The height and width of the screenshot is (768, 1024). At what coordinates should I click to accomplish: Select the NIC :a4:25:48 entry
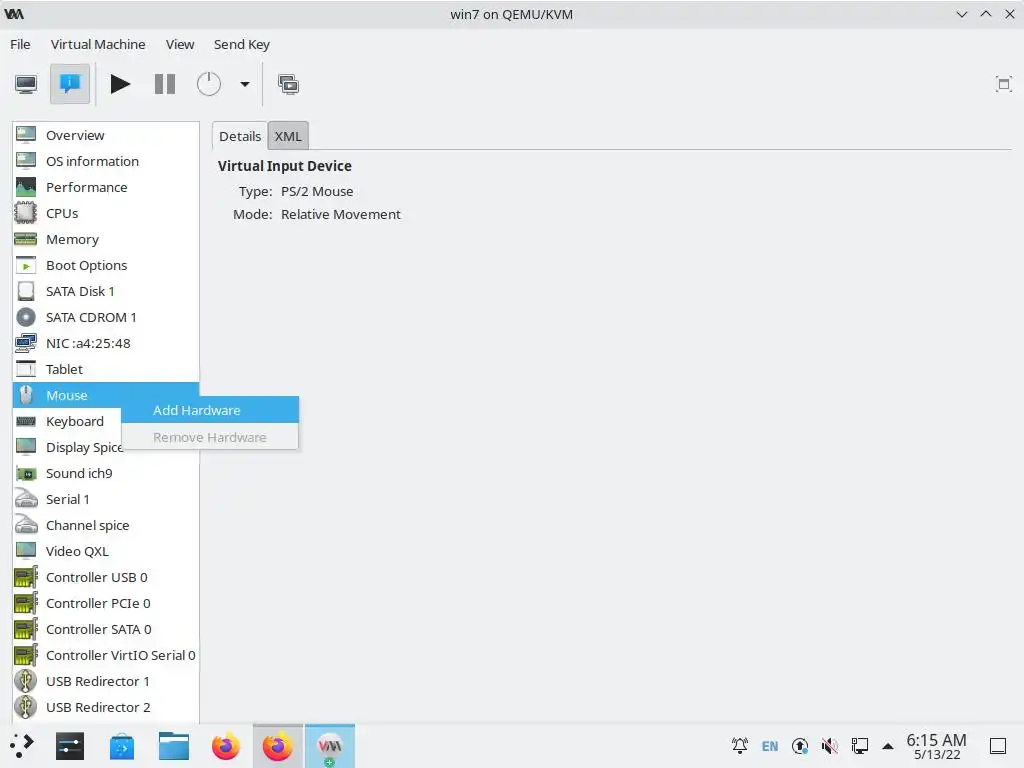[x=106, y=344]
